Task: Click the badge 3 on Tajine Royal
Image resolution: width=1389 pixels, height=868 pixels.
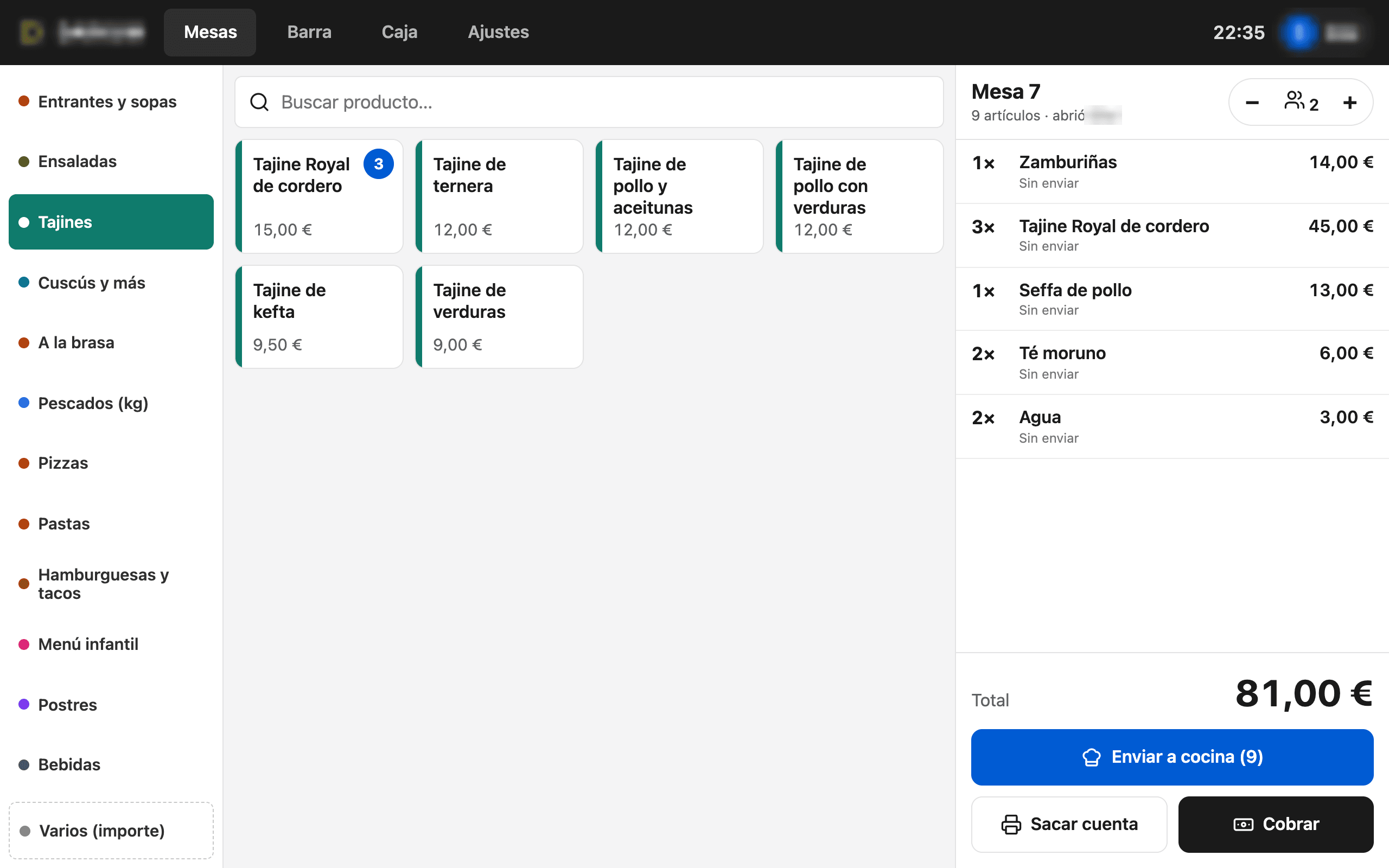Action: click(378, 164)
